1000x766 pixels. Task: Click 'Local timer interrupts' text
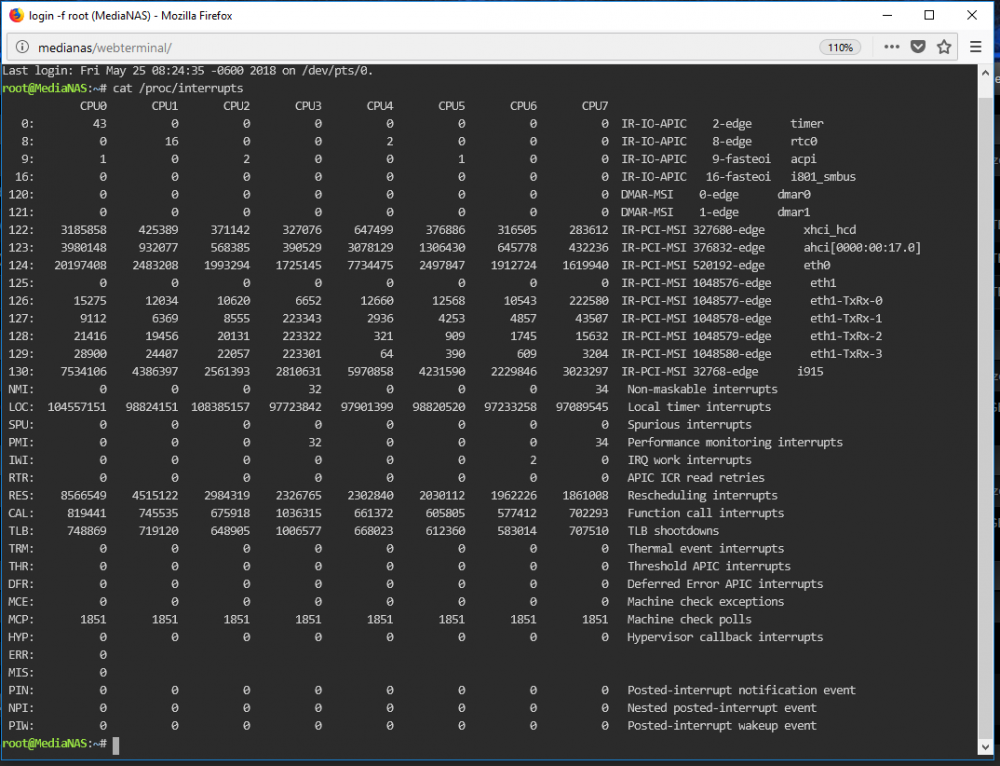[x=699, y=407]
